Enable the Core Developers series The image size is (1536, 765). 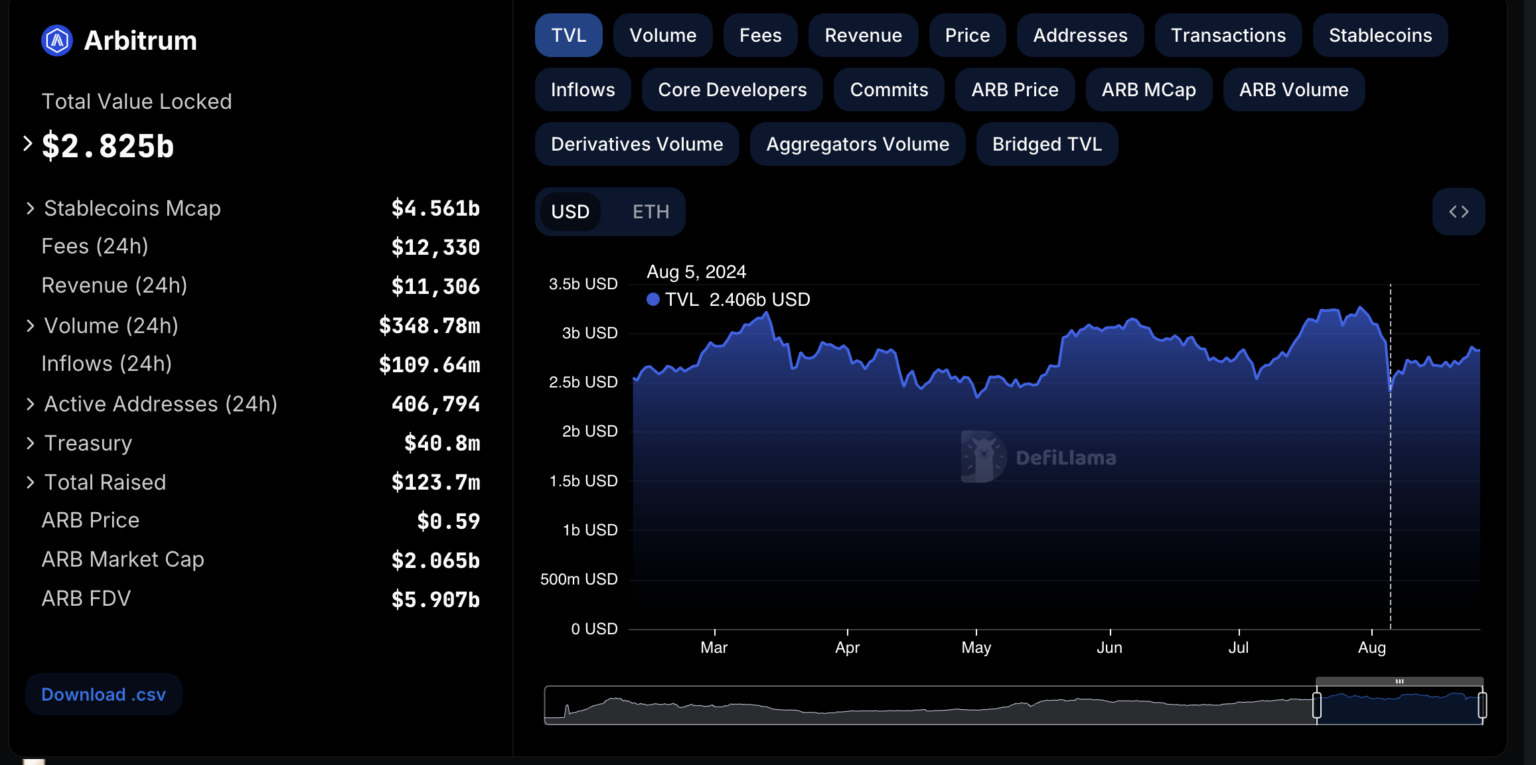733,89
